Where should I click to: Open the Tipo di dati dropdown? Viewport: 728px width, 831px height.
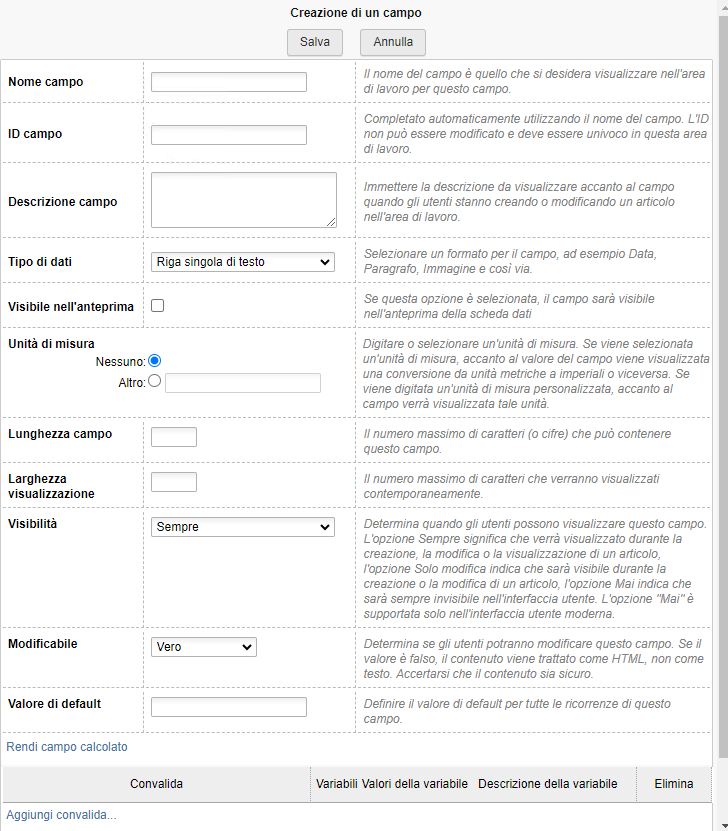click(x=242, y=261)
